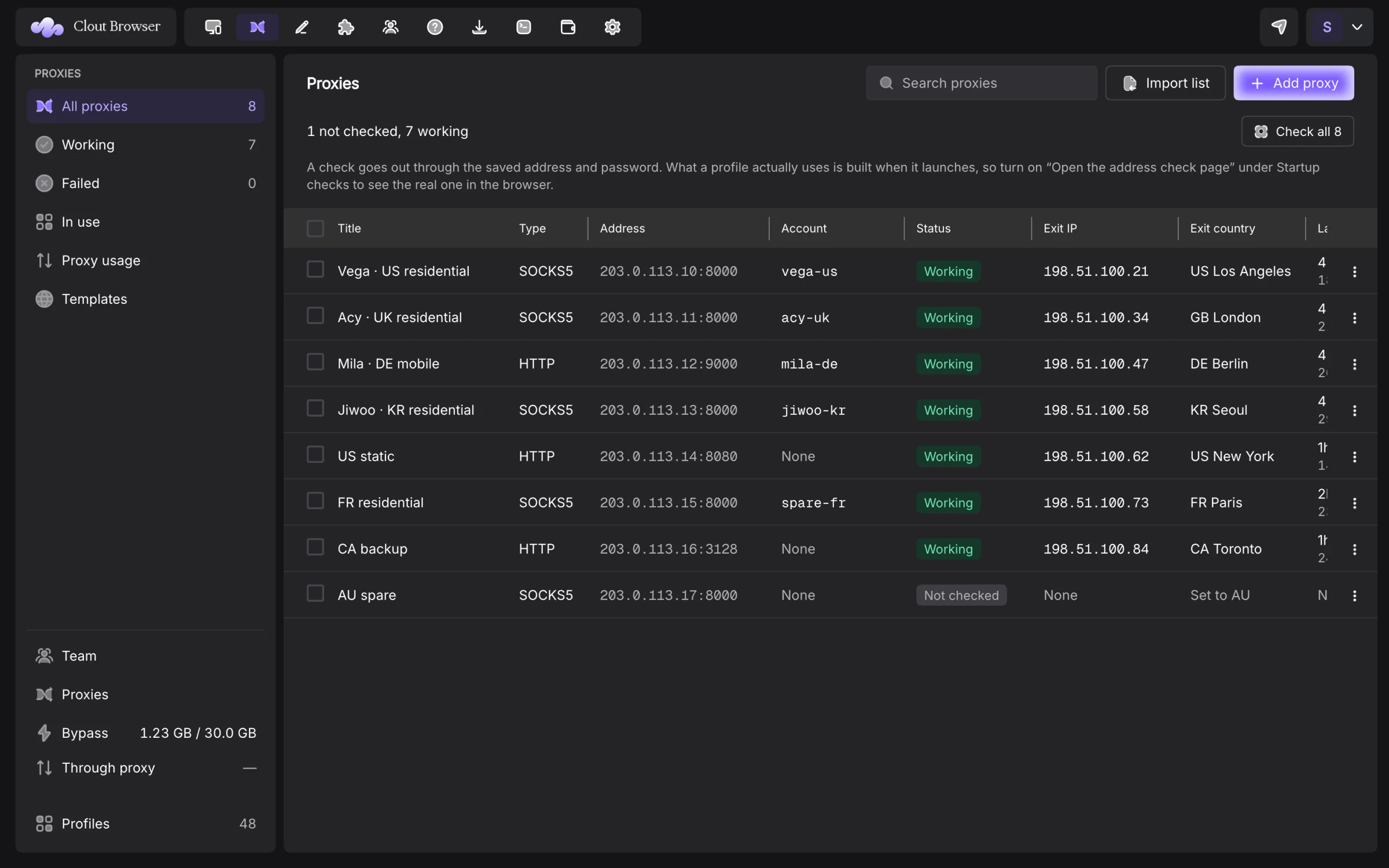
Task: Click the Not checked status badge
Action: click(x=961, y=595)
